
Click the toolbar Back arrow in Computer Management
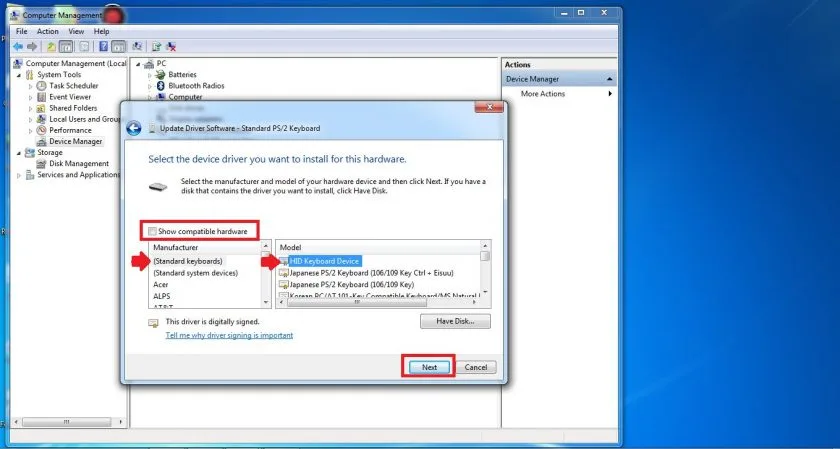(18, 46)
